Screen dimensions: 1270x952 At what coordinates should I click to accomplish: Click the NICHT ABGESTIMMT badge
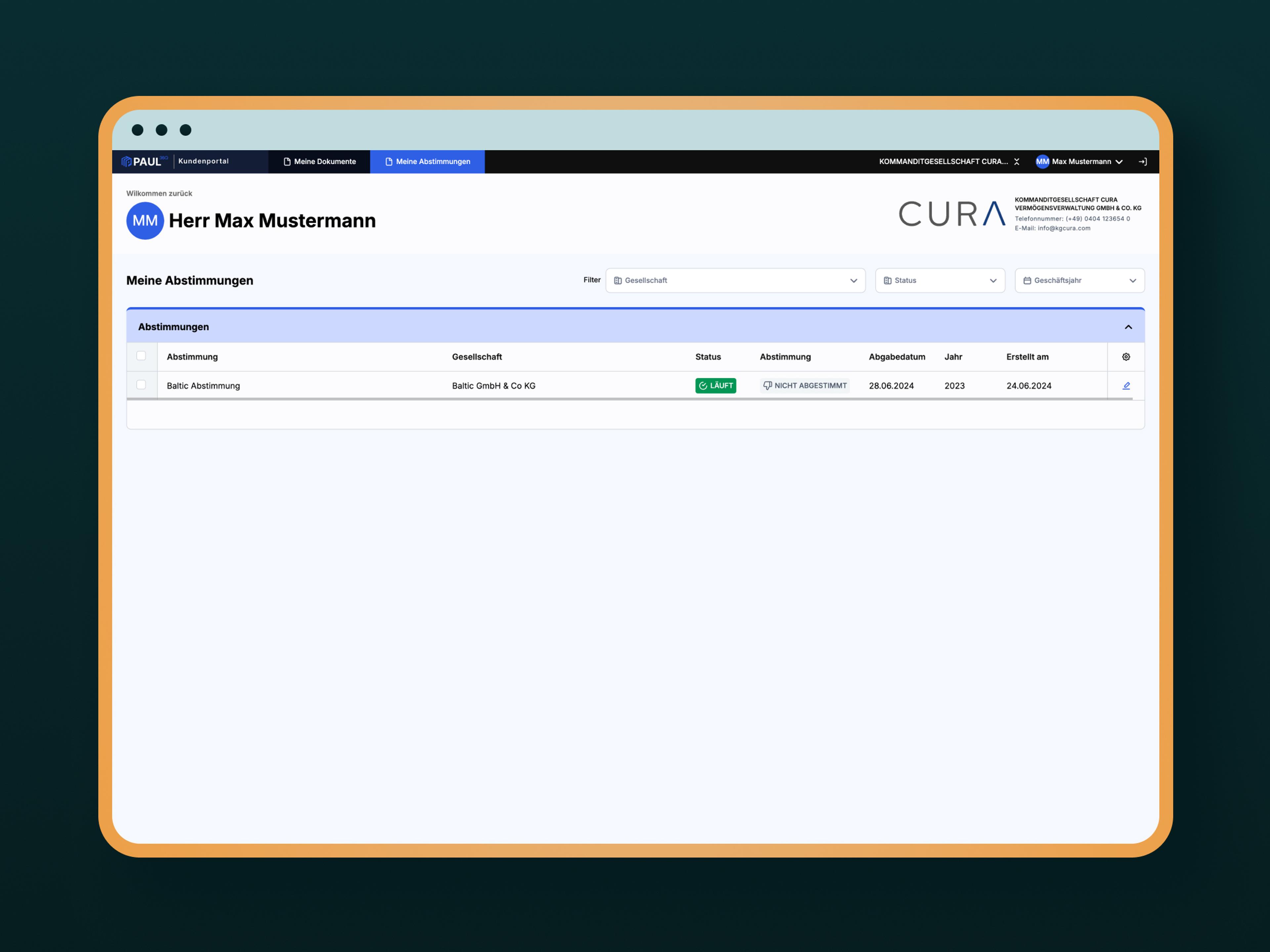pos(804,386)
